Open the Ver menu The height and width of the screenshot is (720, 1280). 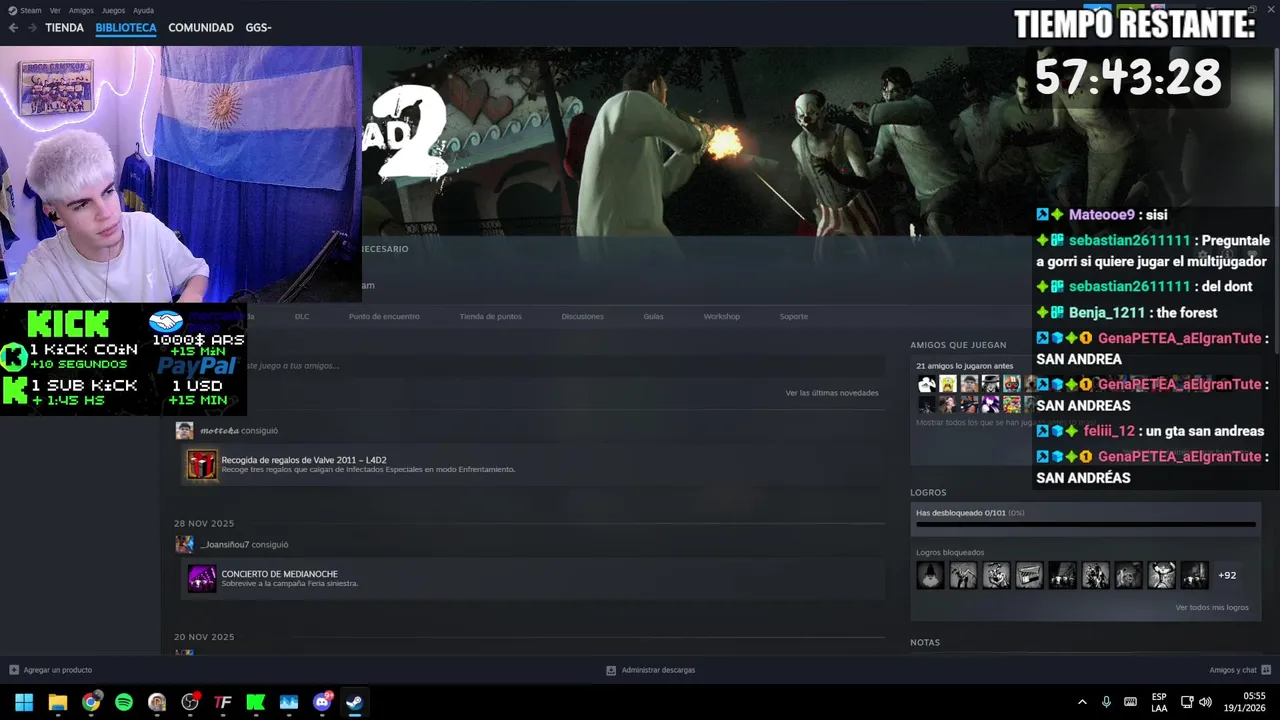(x=55, y=10)
